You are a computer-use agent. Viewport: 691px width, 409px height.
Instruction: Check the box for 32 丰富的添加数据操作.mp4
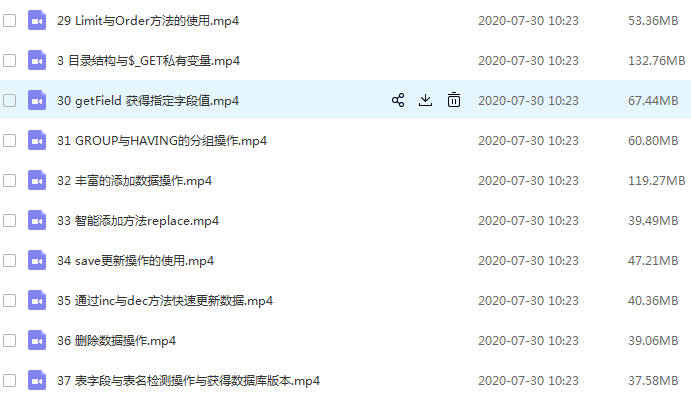click(x=10, y=180)
